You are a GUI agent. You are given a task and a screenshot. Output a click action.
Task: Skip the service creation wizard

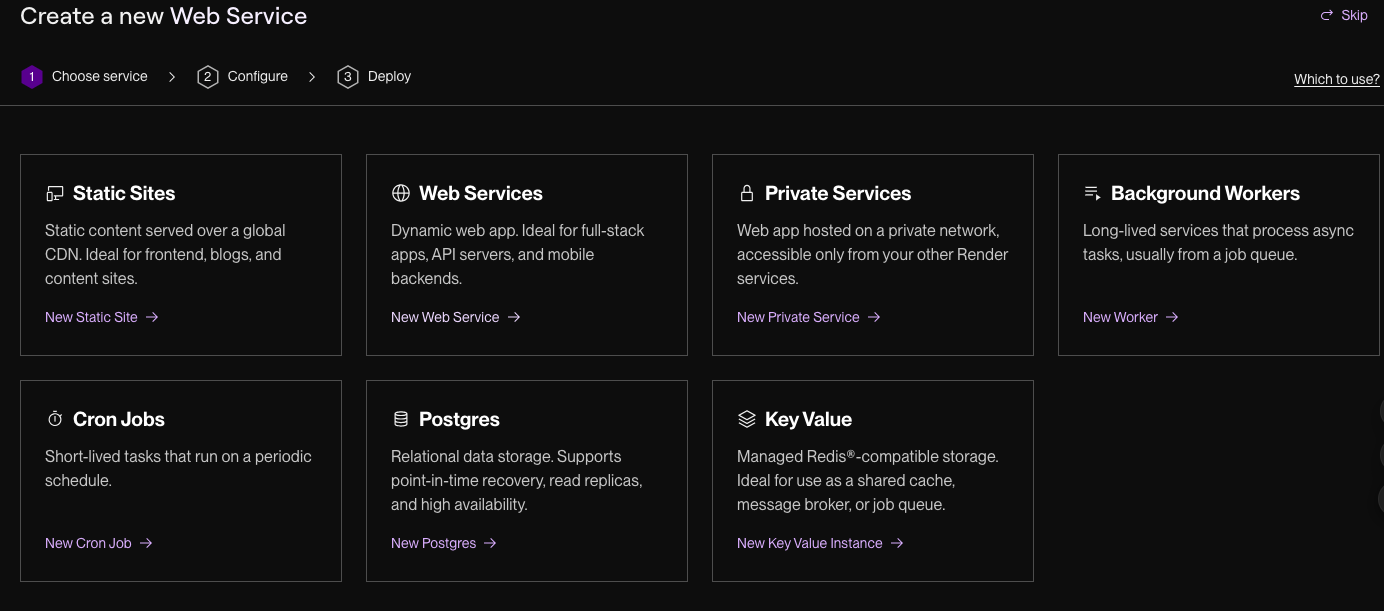point(1344,15)
